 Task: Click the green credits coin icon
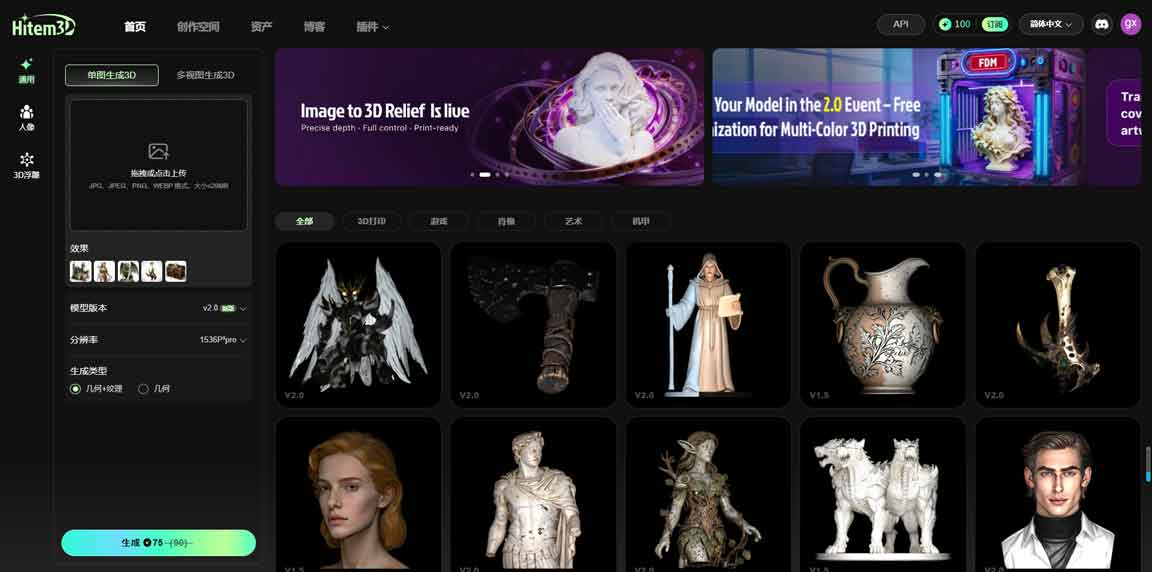(945, 24)
